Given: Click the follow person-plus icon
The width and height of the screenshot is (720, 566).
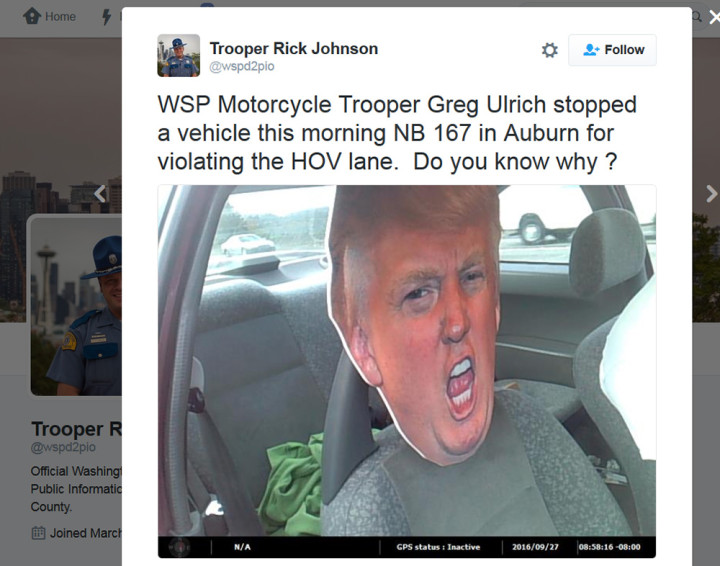Looking at the screenshot, I should pos(591,50).
